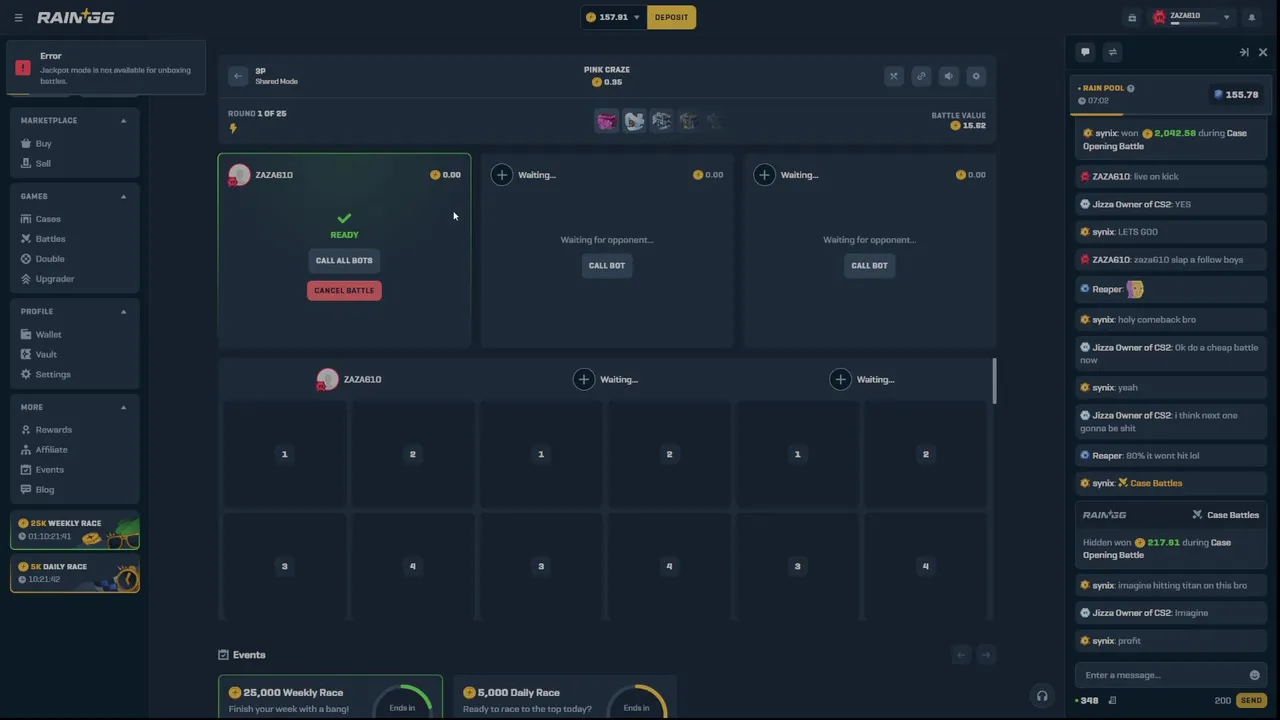This screenshot has width=1280, height=720.
Task: Collapse the chat panel with arrow-bar icon
Action: point(1244,52)
